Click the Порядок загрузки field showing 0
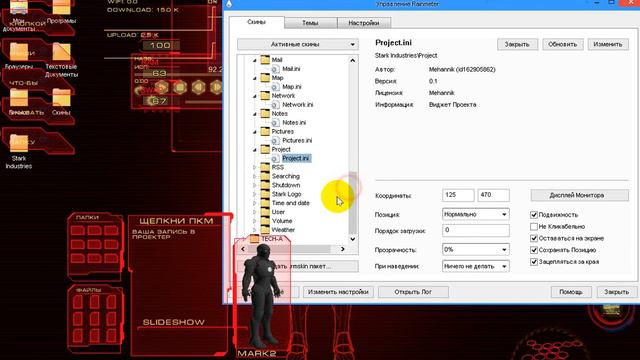640x360 pixels. (x=476, y=231)
